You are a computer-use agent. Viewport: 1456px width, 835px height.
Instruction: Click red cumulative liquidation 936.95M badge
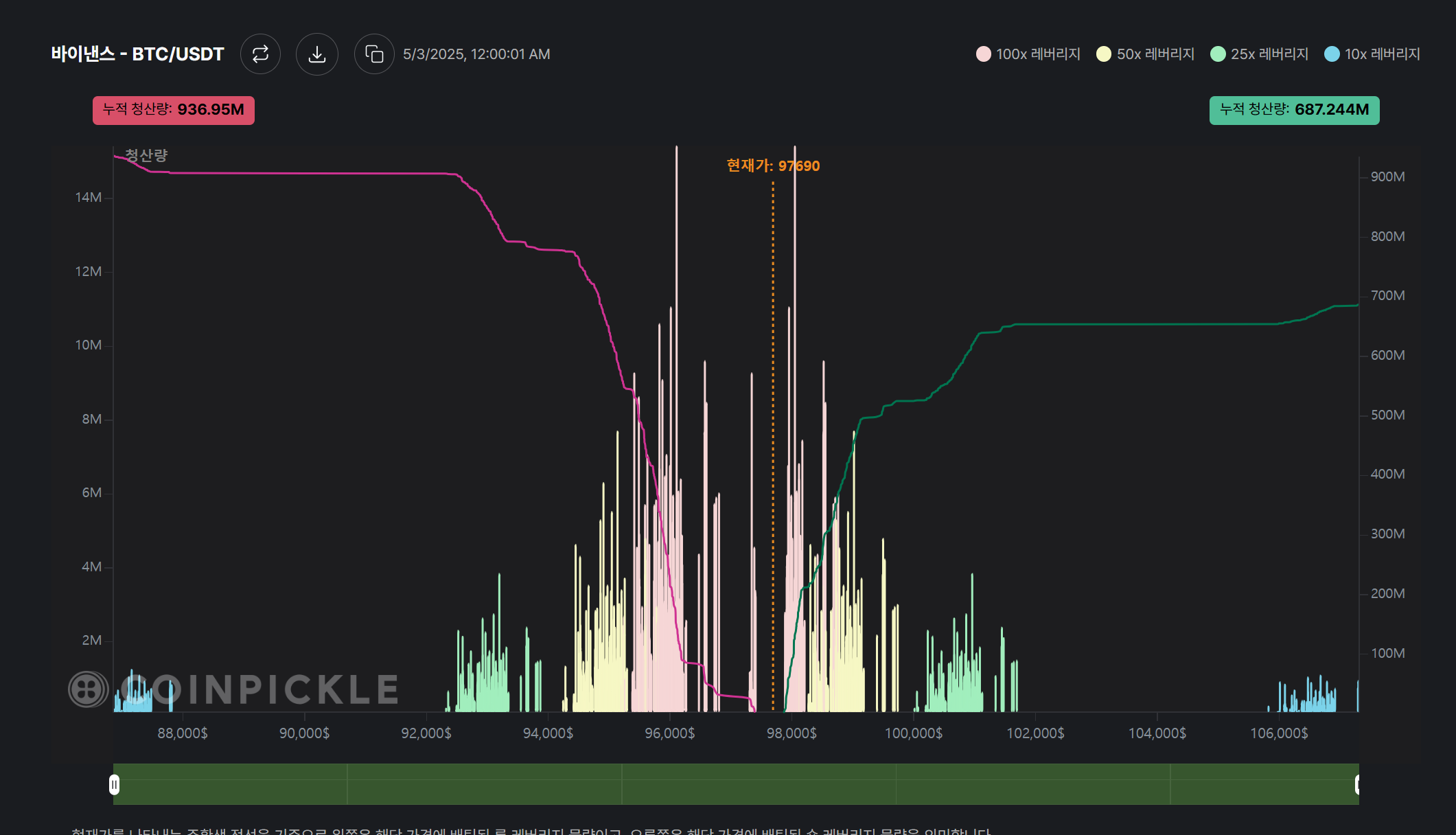click(174, 110)
